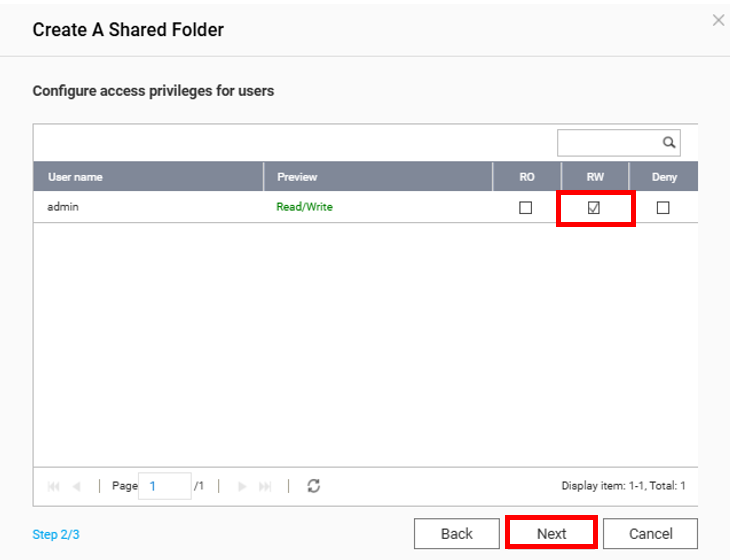Focus the user search field
Screen dimensions: 730x560
click(x=608, y=142)
